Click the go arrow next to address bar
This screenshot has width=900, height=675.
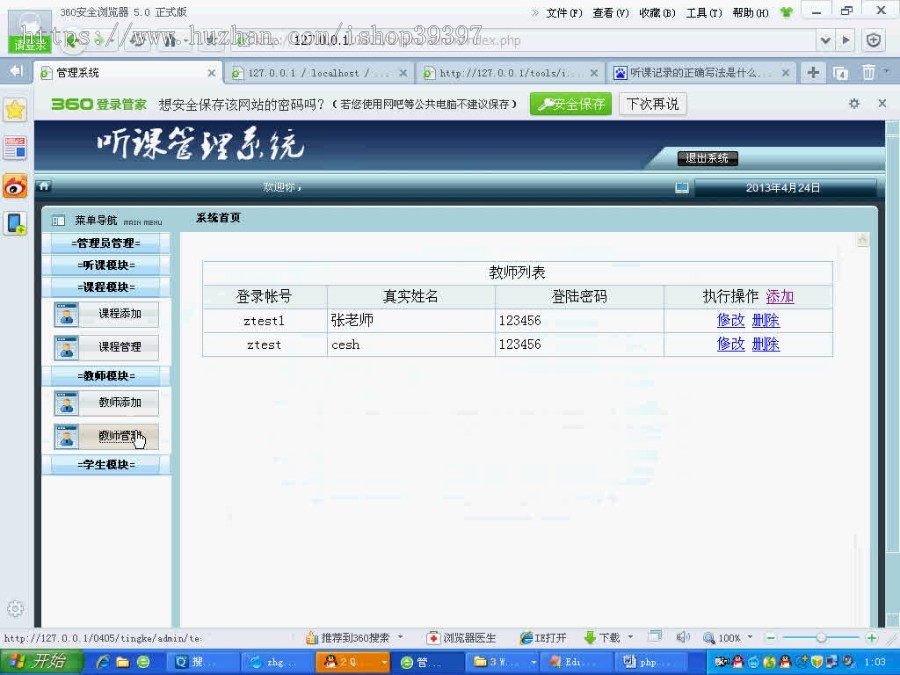tap(845, 40)
